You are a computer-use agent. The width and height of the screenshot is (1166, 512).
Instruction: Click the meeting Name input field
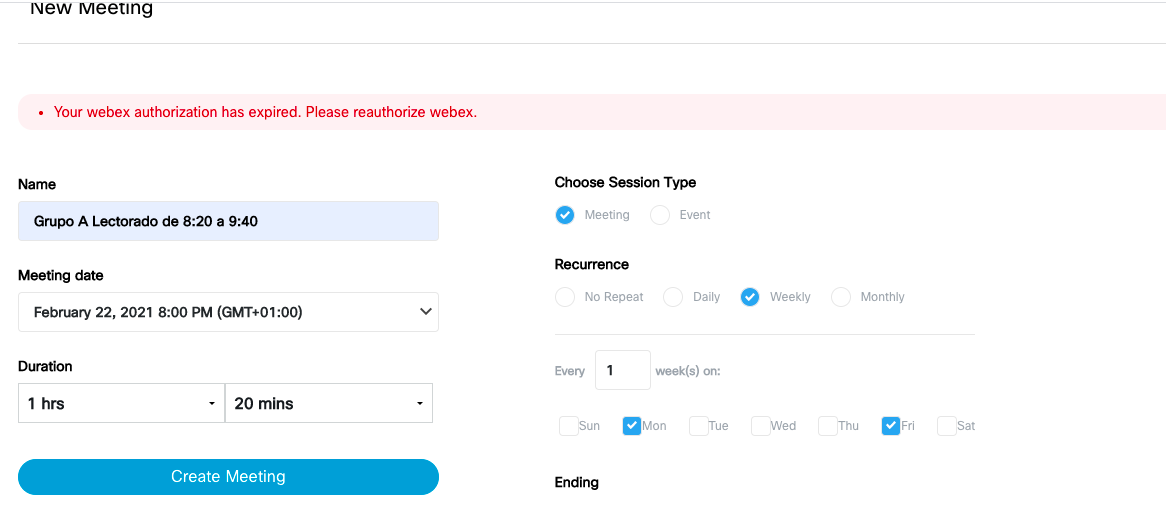(228, 221)
